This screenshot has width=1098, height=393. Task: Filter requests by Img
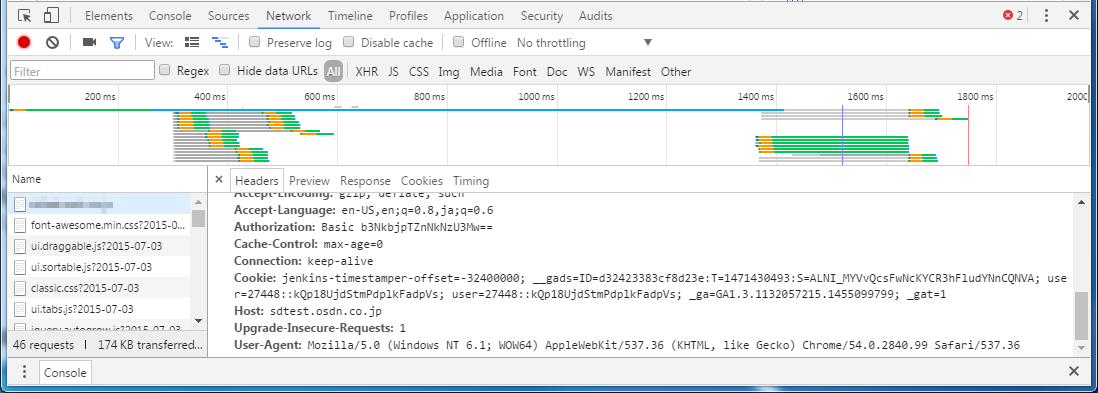(449, 71)
